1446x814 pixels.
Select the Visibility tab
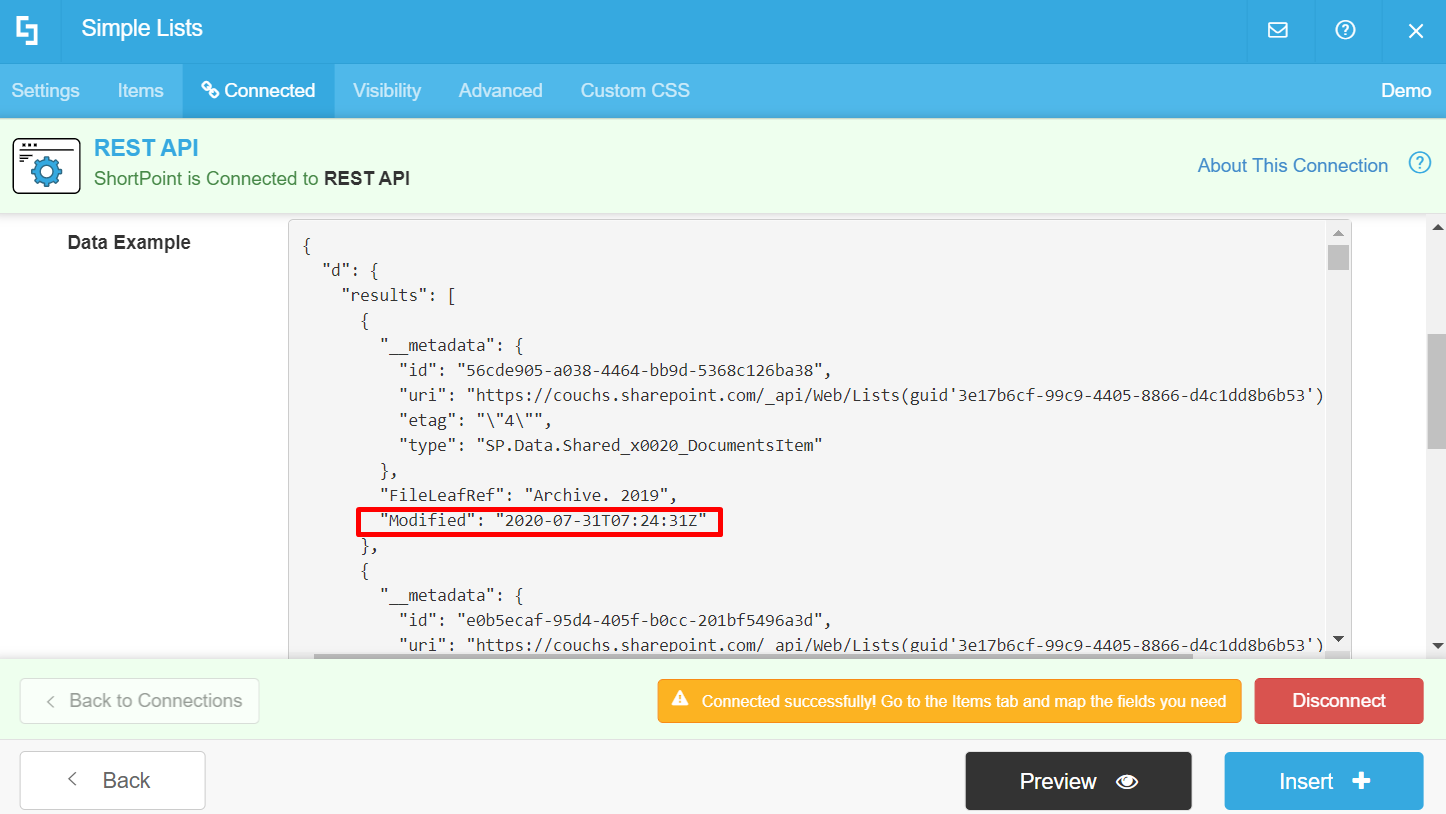pos(387,90)
